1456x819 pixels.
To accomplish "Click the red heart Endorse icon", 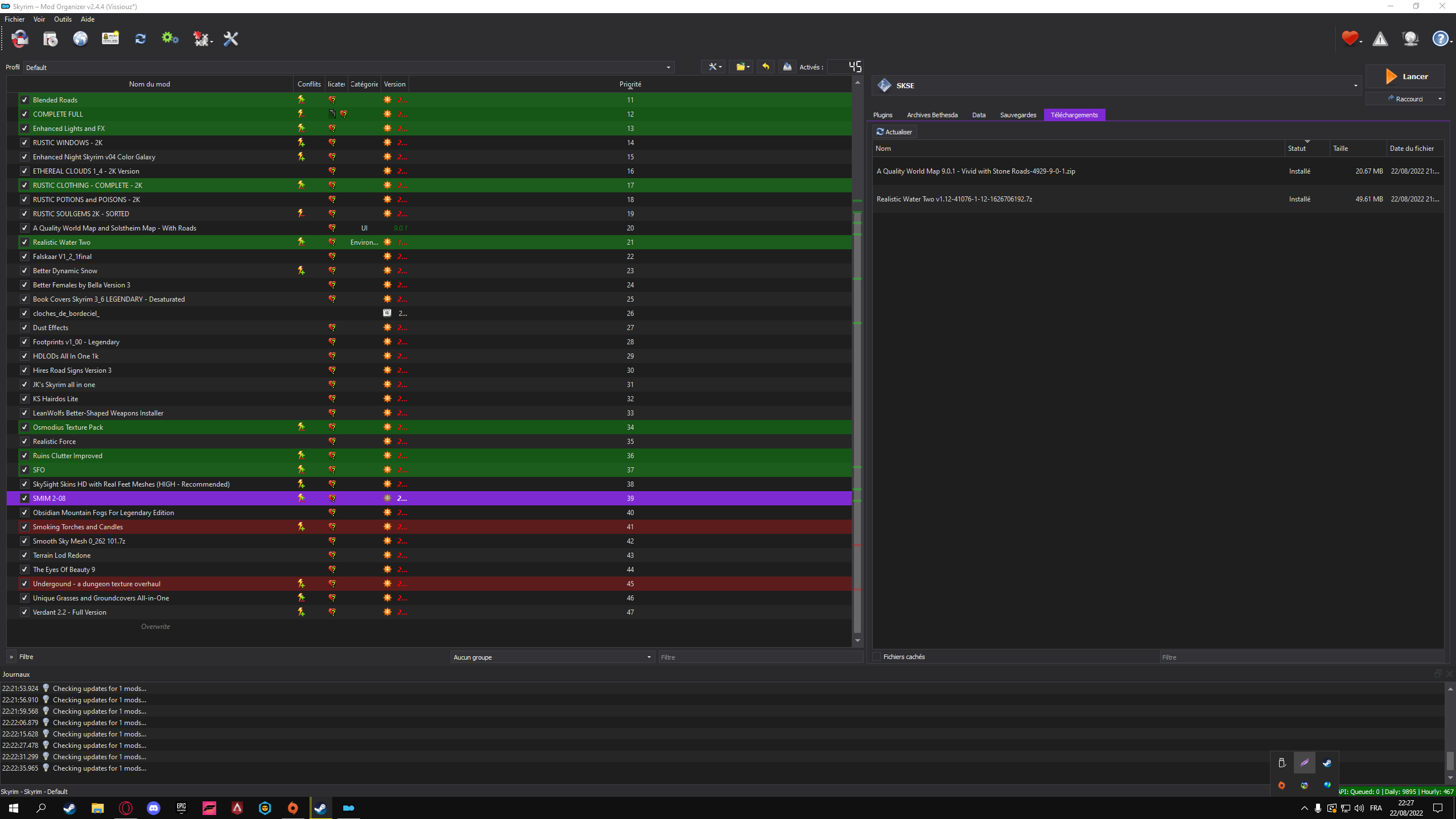I will [1350, 39].
